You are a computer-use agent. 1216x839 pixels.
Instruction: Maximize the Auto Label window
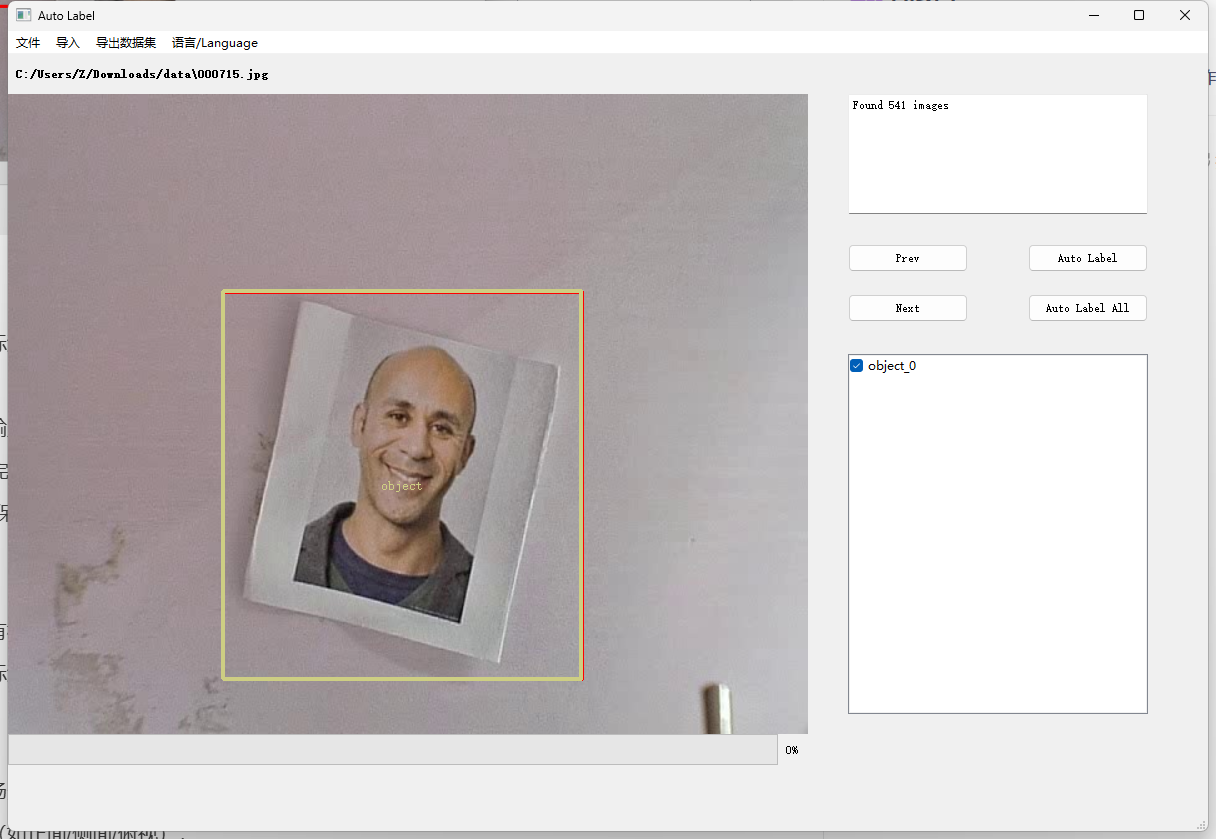point(1139,15)
